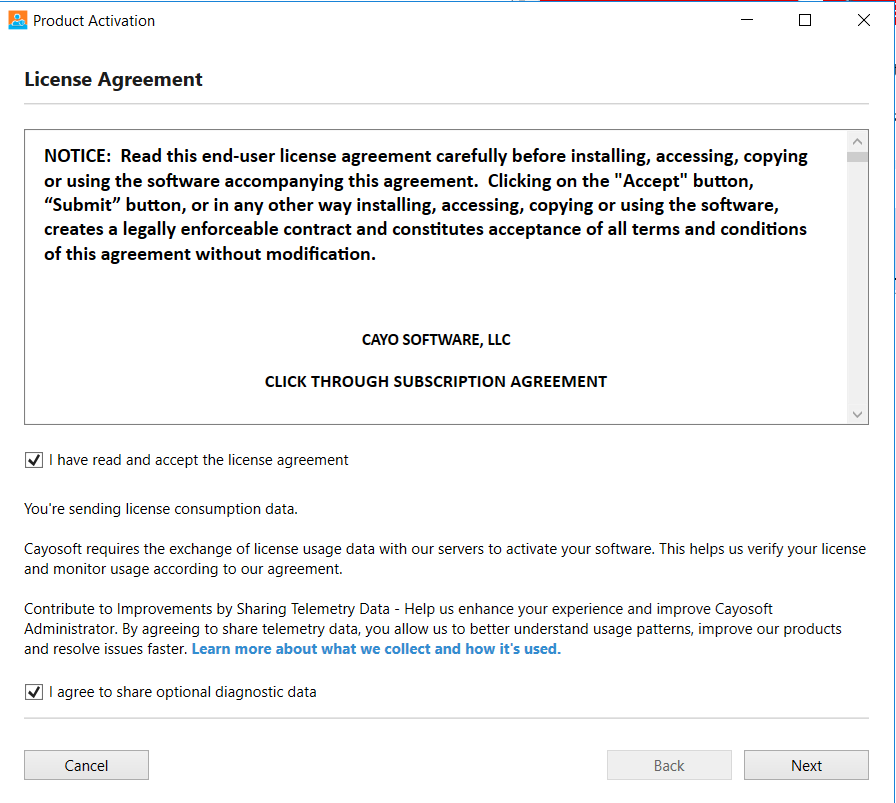This screenshot has width=896, height=803.
Task: Click the license text scroll-up arrow
Action: click(857, 141)
